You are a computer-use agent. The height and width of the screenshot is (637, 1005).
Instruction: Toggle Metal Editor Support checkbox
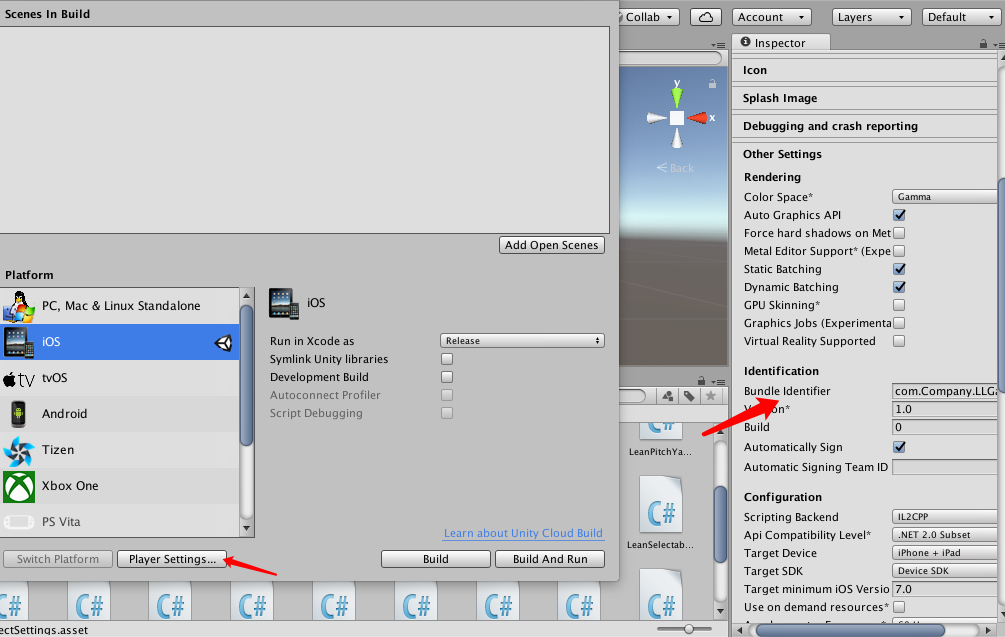click(899, 251)
